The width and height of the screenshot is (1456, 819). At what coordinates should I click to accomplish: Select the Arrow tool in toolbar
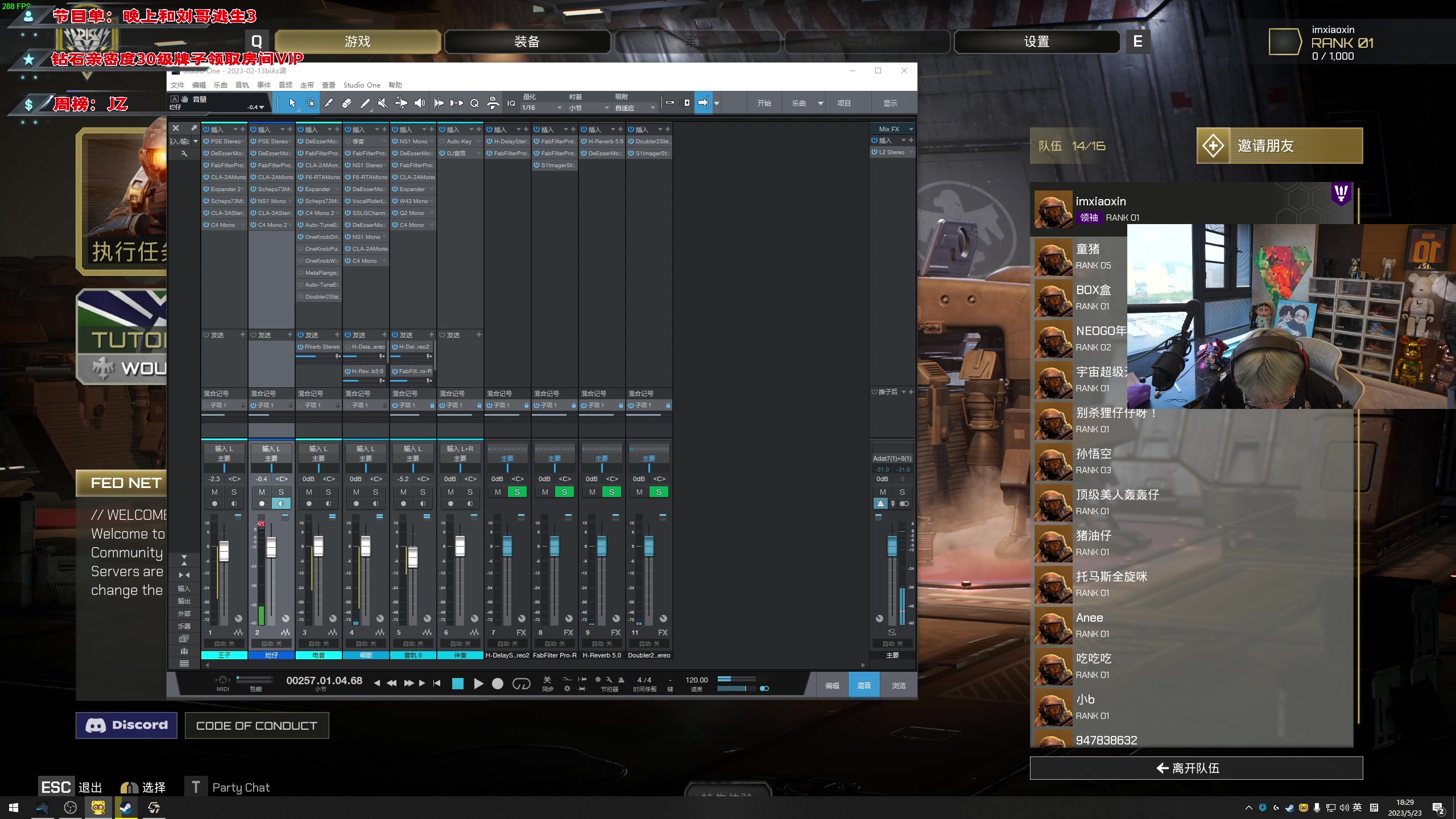click(292, 103)
